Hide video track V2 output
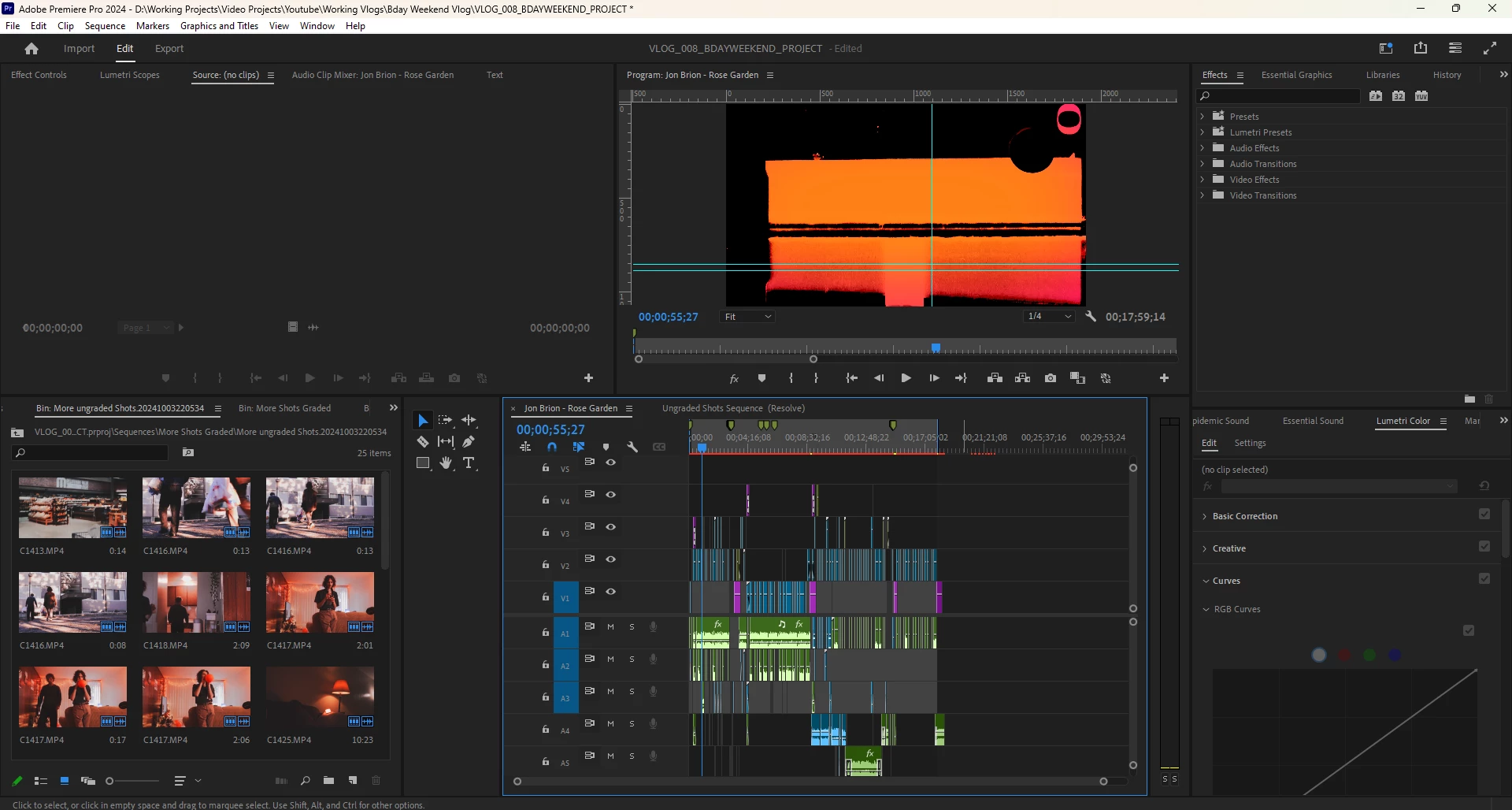 pos(610,559)
